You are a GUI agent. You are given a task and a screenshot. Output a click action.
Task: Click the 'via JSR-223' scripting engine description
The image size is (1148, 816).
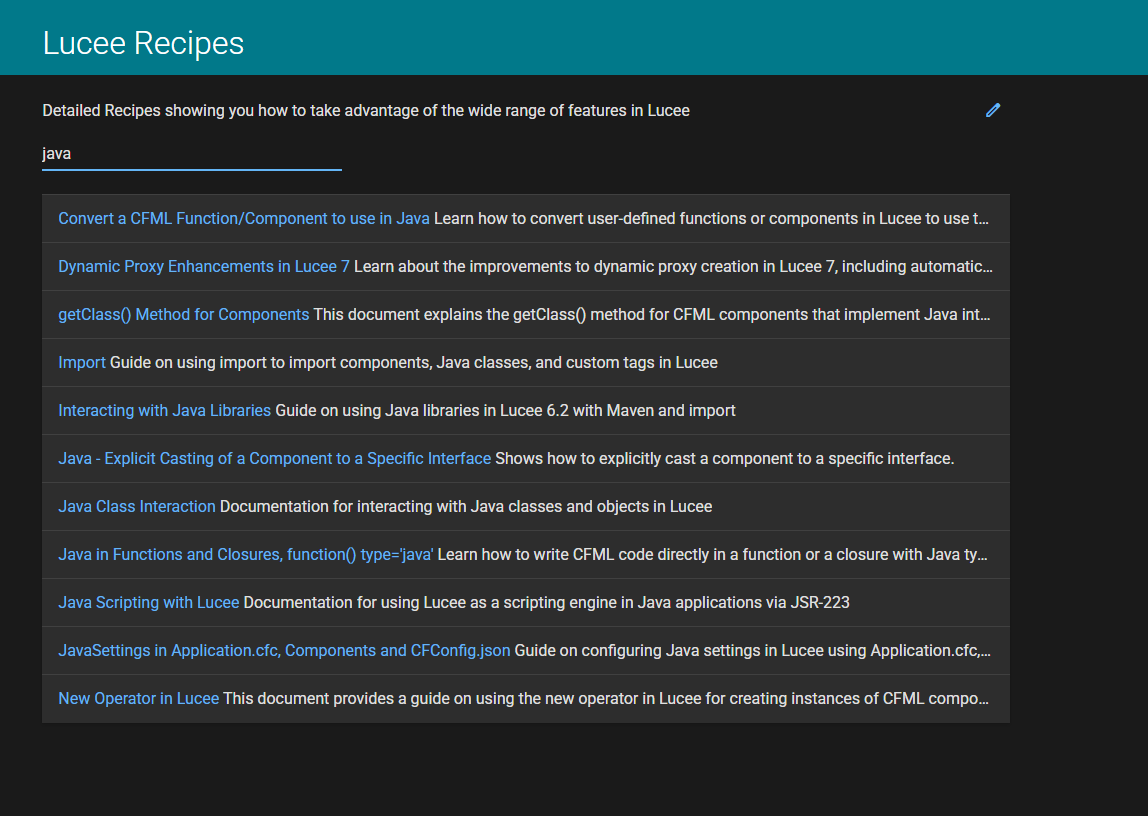pyautogui.click(x=546, y=602)
